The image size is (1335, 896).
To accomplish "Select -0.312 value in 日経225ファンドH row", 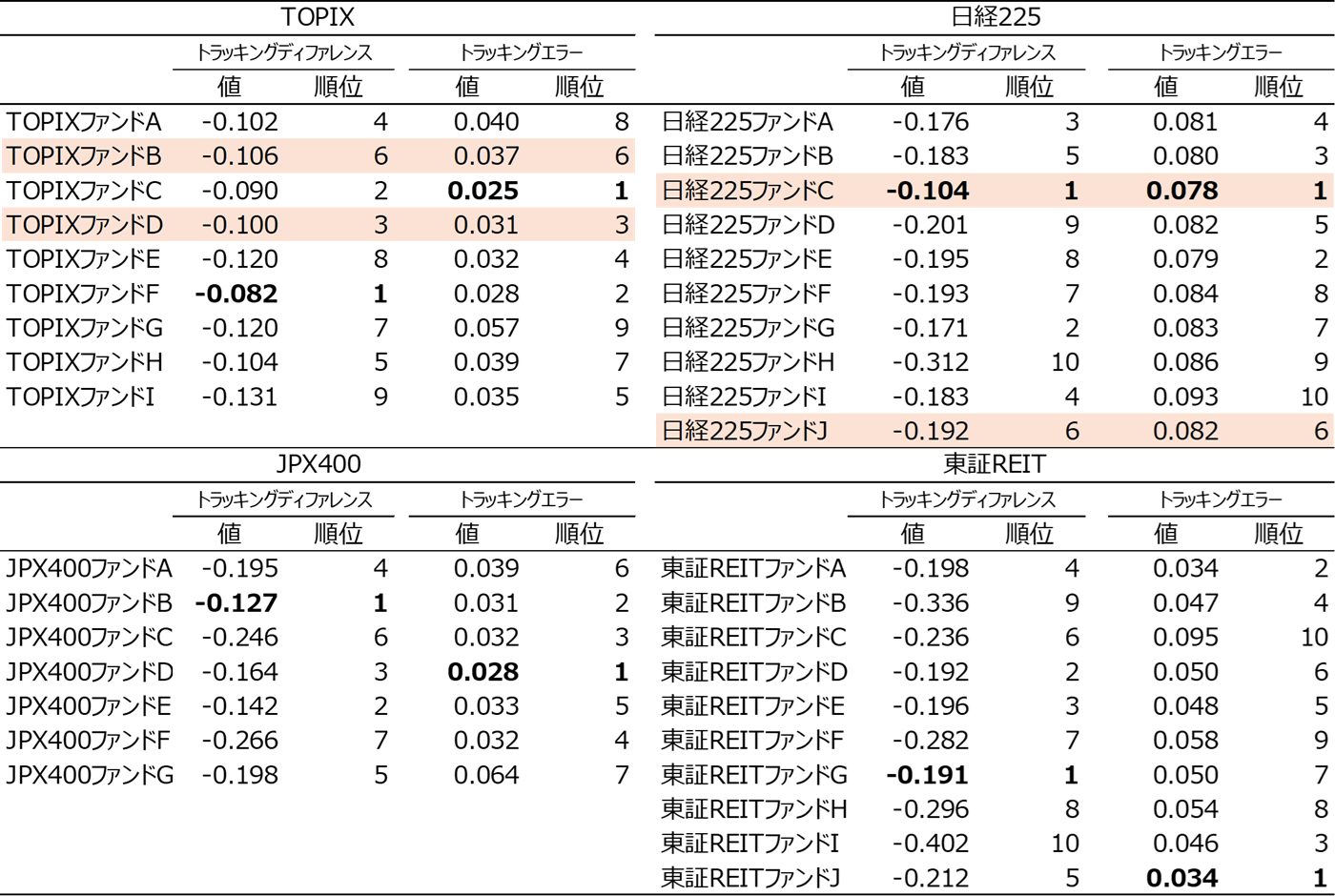I will (930, 362).
